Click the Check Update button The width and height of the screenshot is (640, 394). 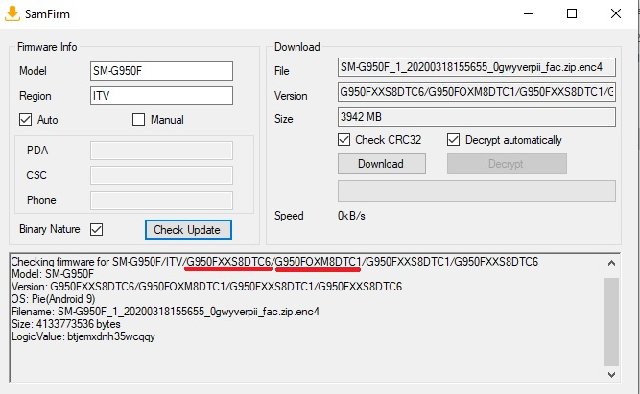[188, 230]
